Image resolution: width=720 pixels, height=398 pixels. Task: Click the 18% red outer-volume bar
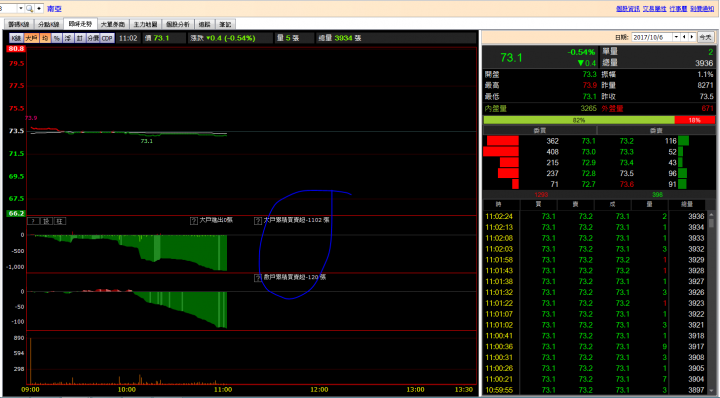pyautogui.click(x=694, y=120)
